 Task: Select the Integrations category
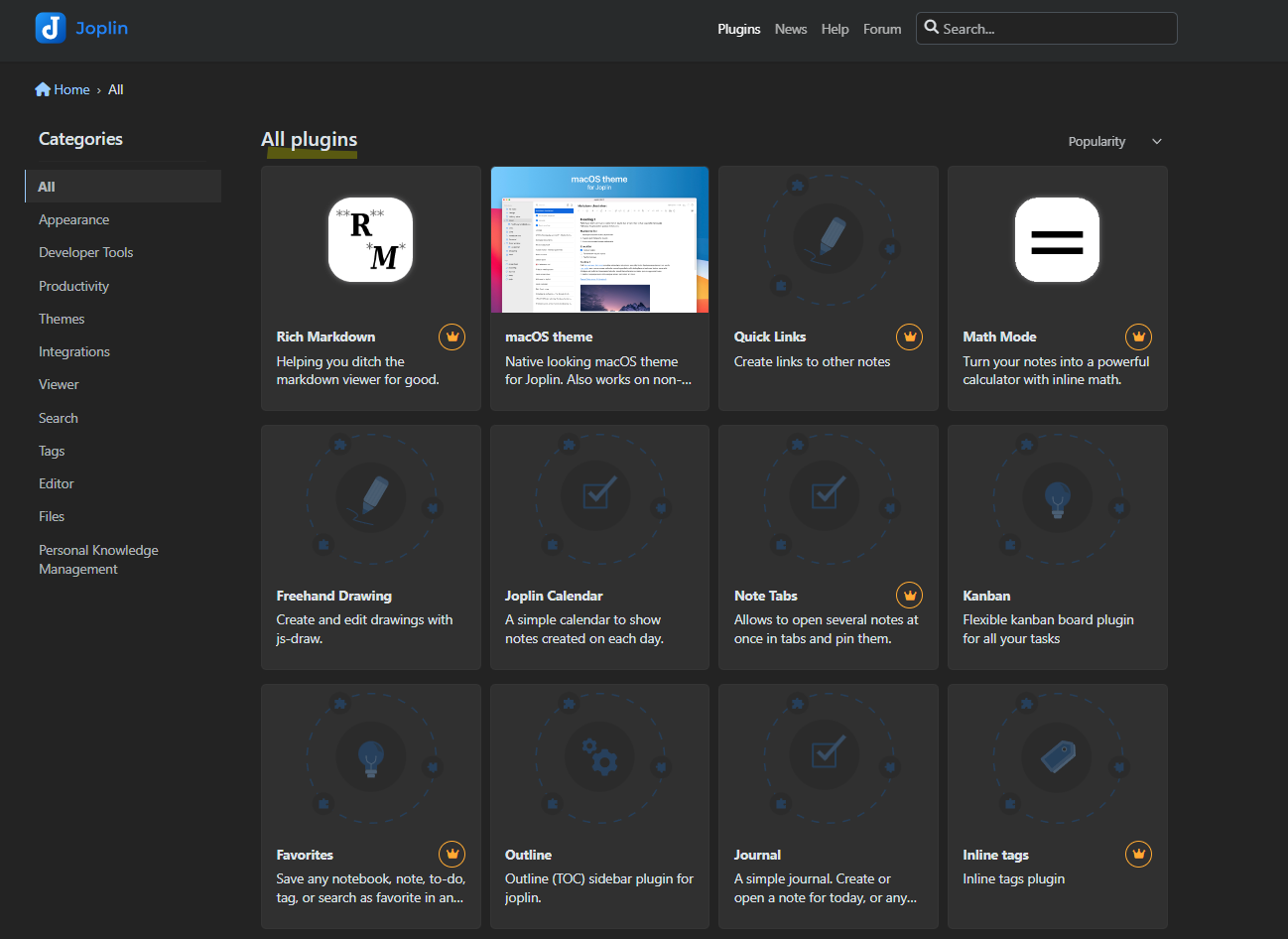point(74,351)
